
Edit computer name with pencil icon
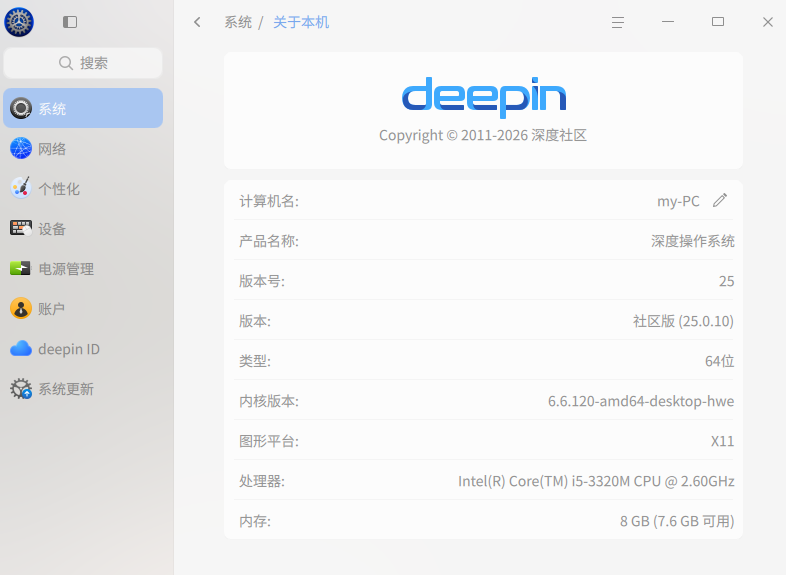[x=720, y=201]
